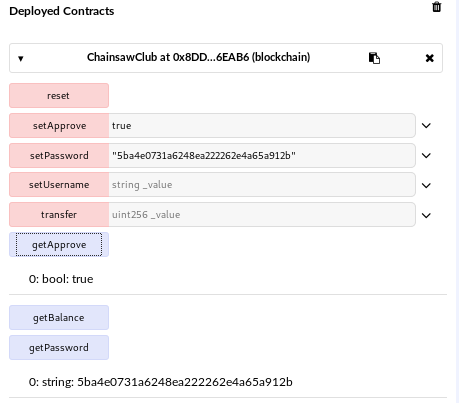Expand setPassword parameters chevron
This screenshot has height=403, width=459.
(426, 156)
